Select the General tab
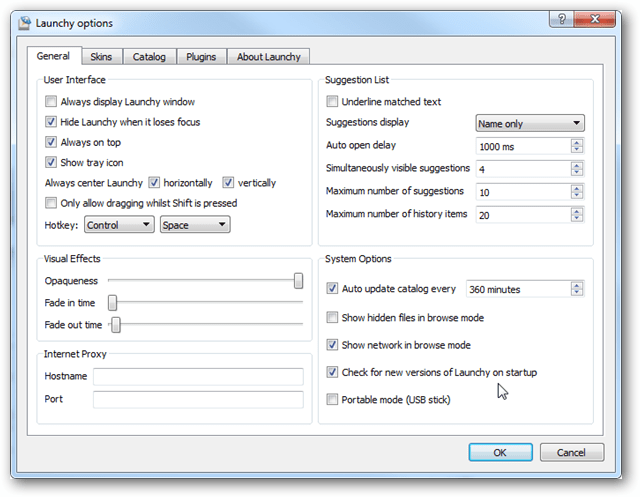 point(53,56)
